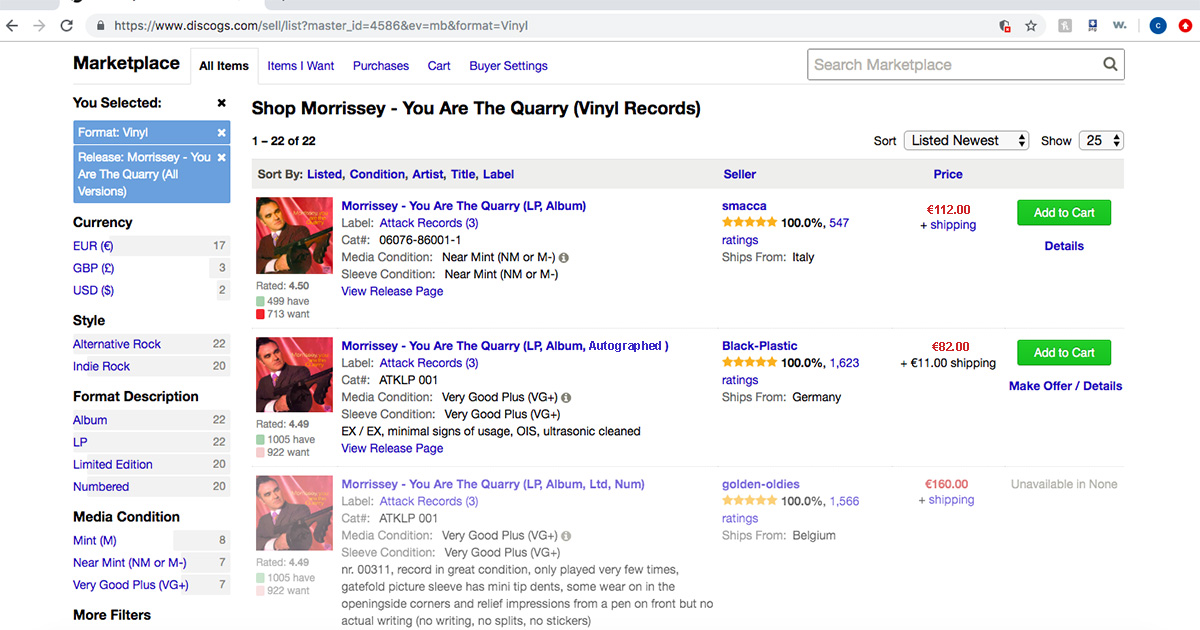Click the media condition info icon for golden-oldies listing
This screenshot has height=630, width=1200.
point(566,535)
